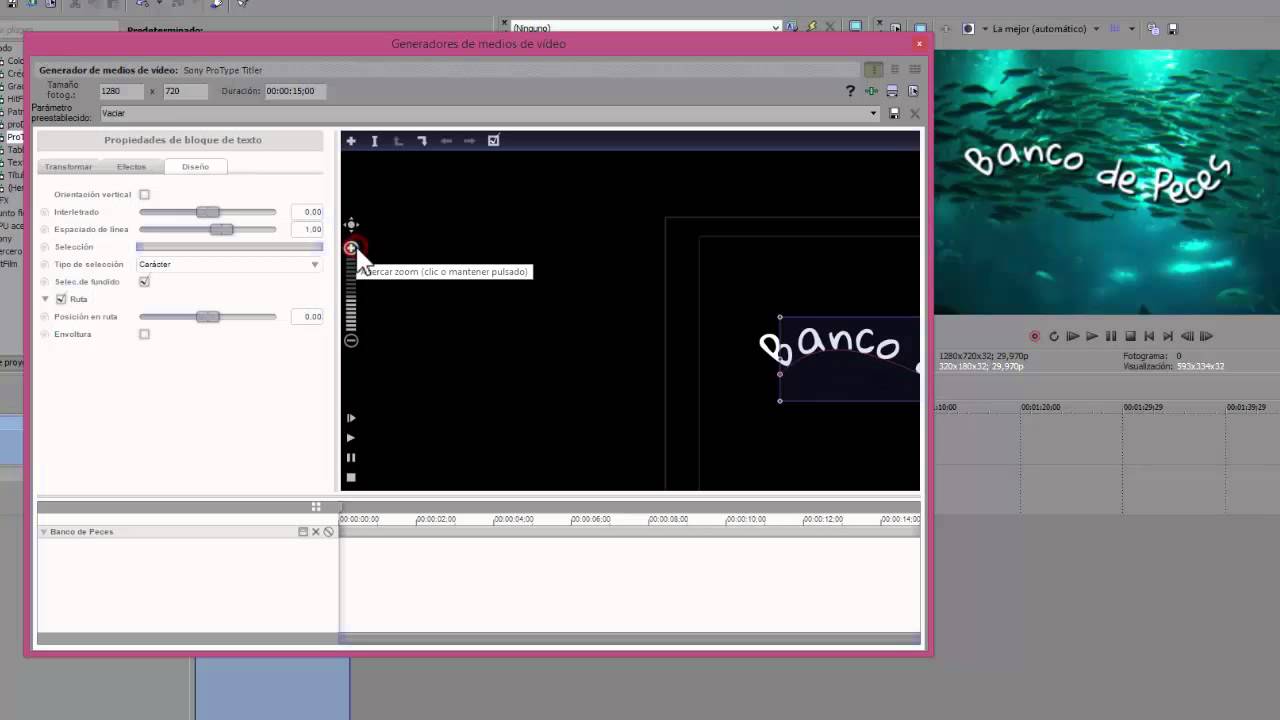Select the Diseño tab

(195, 167)
